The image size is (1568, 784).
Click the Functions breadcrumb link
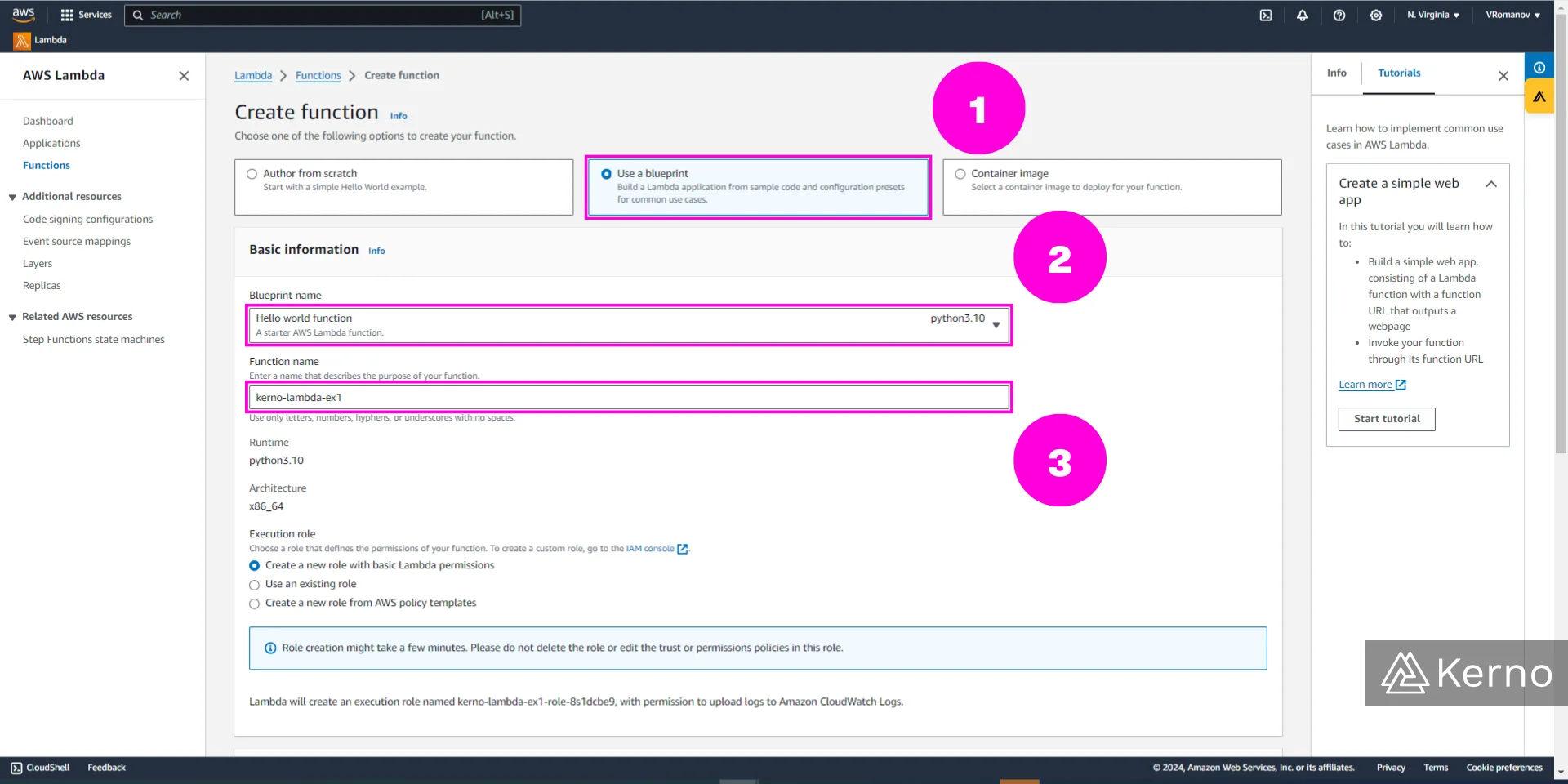point(318,75)
